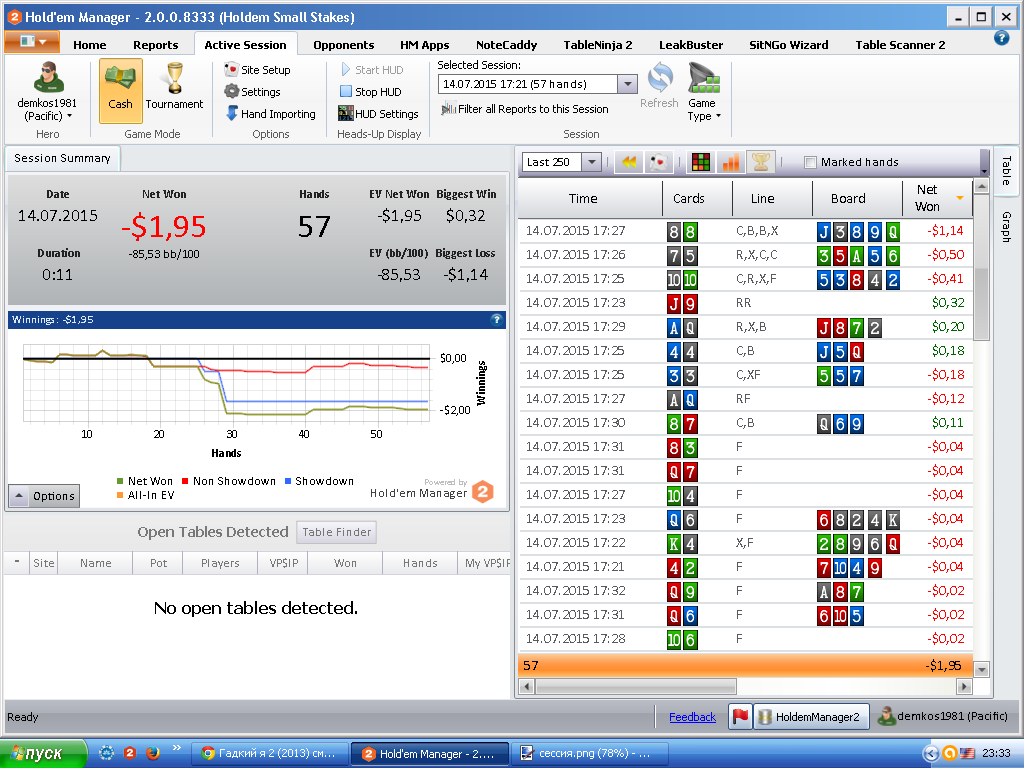Launch Hand Importing
The width and height of the screenshot is (1024, 768).
(270, 114)
